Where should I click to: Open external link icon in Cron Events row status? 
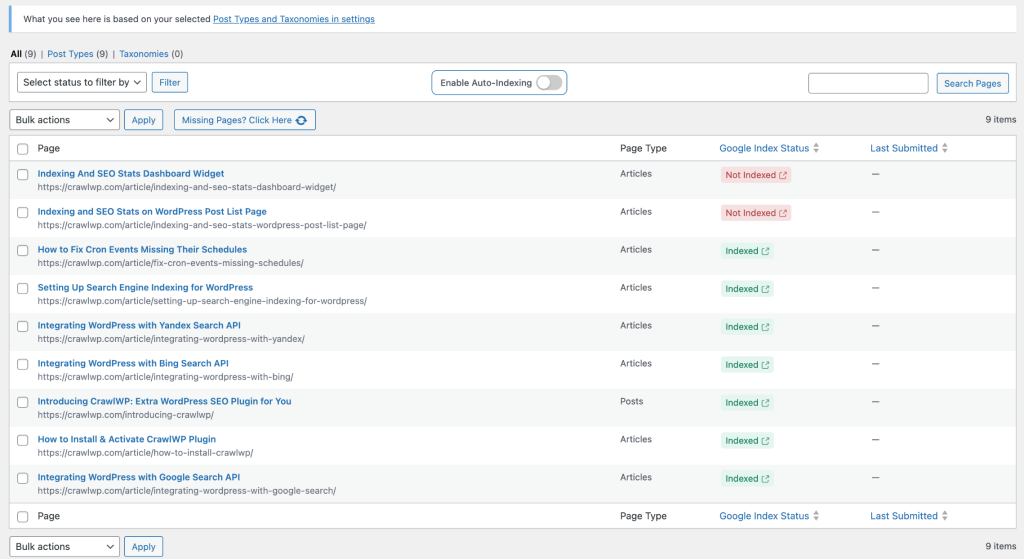coord(765,251)
